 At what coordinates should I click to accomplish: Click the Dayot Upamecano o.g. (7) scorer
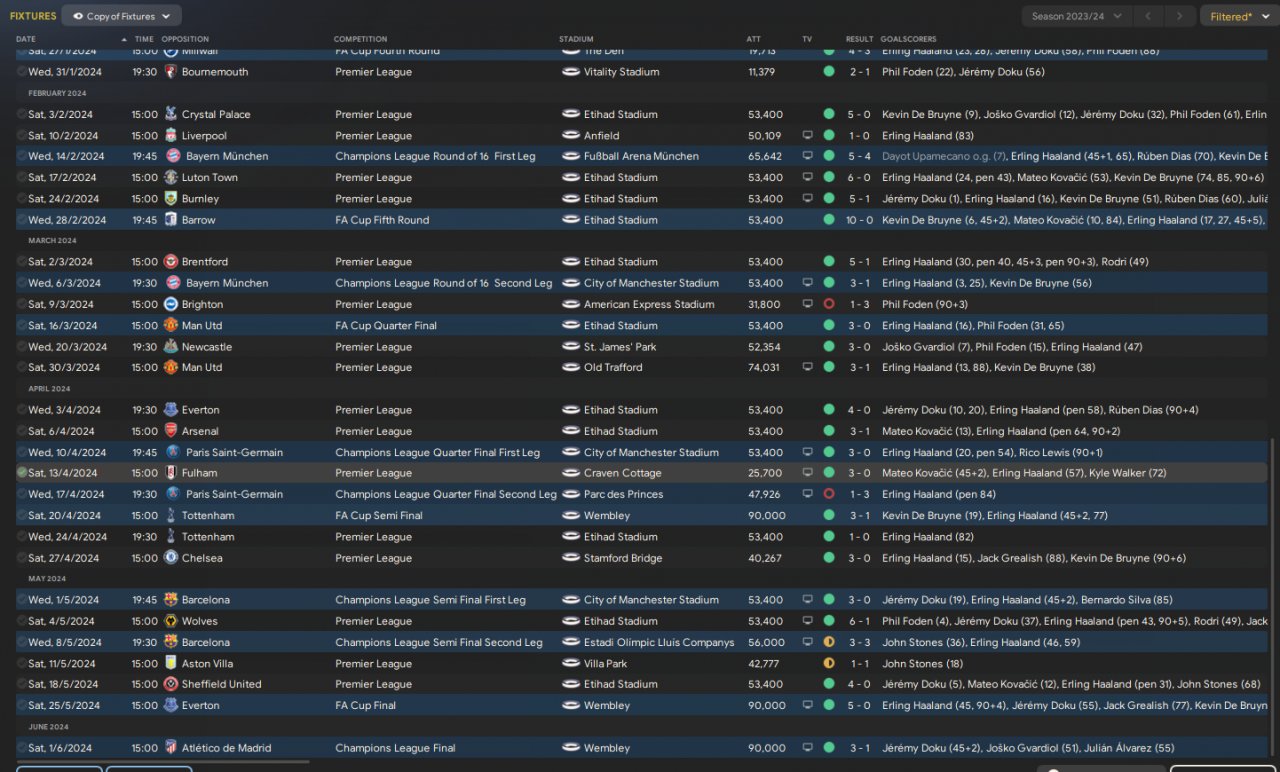tap(943, 156)
